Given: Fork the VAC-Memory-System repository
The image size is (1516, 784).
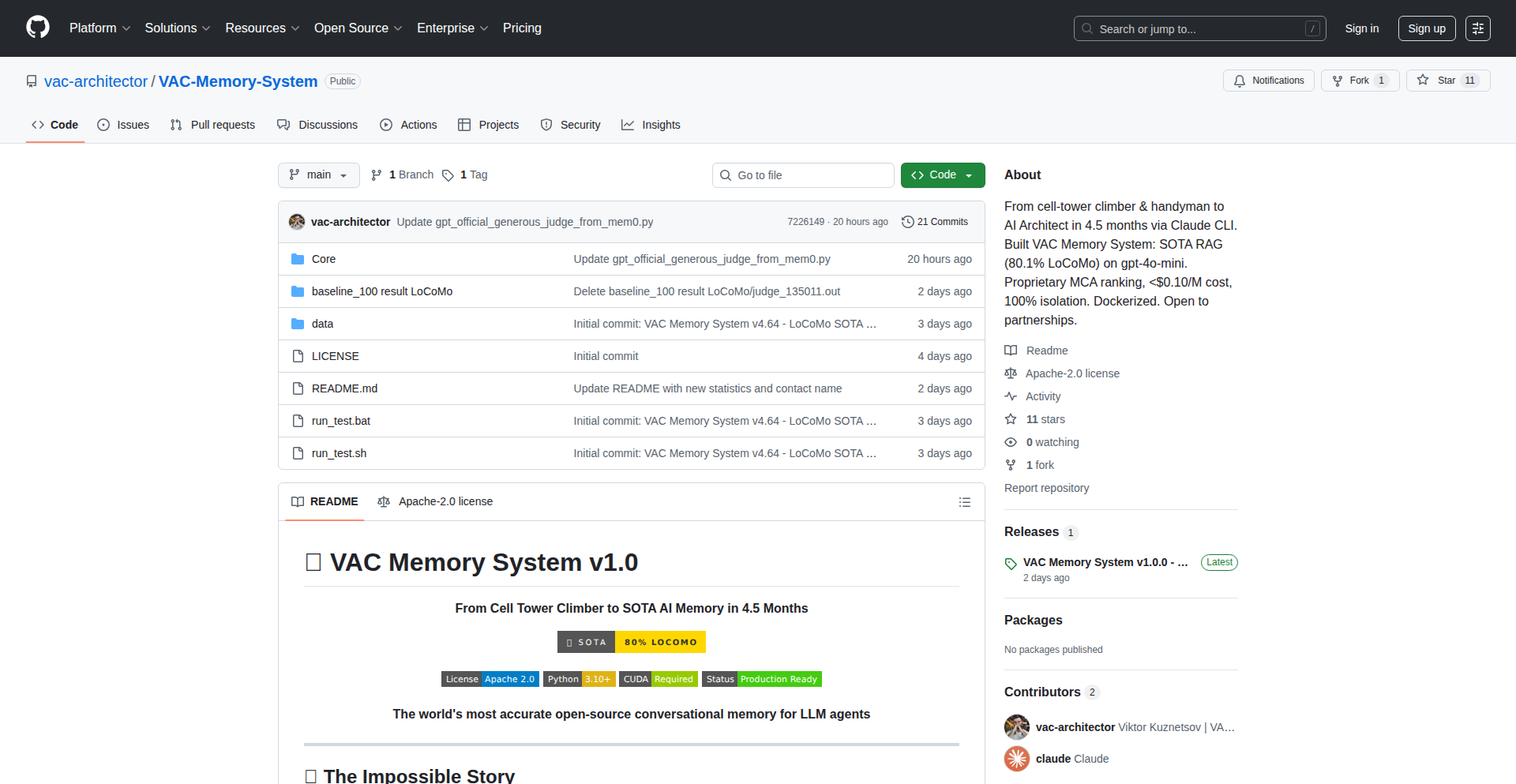Looking at the screenshot, I should tap(1359, 81).
